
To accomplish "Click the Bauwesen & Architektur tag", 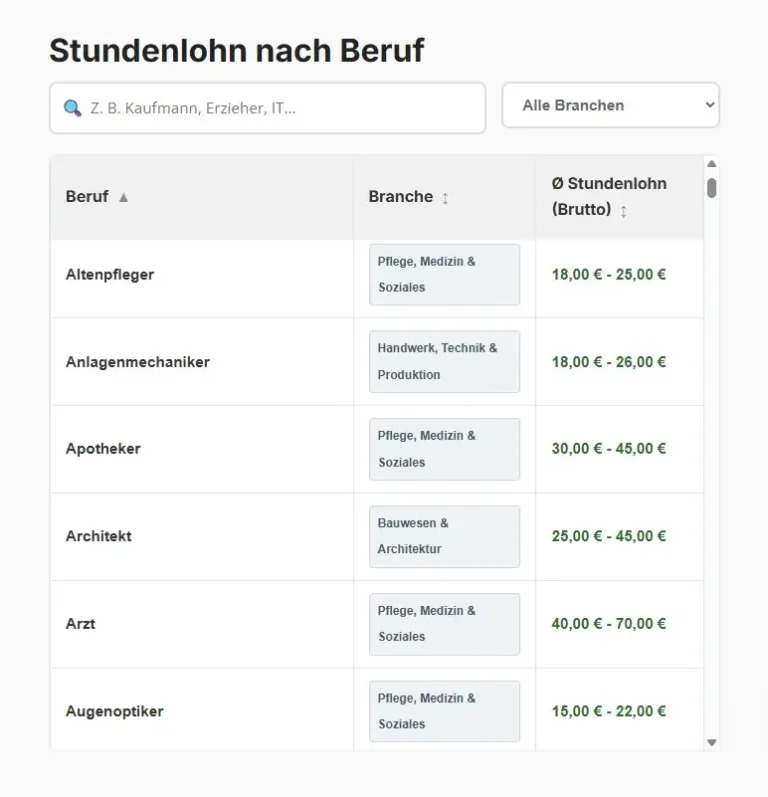I will 444,536.
